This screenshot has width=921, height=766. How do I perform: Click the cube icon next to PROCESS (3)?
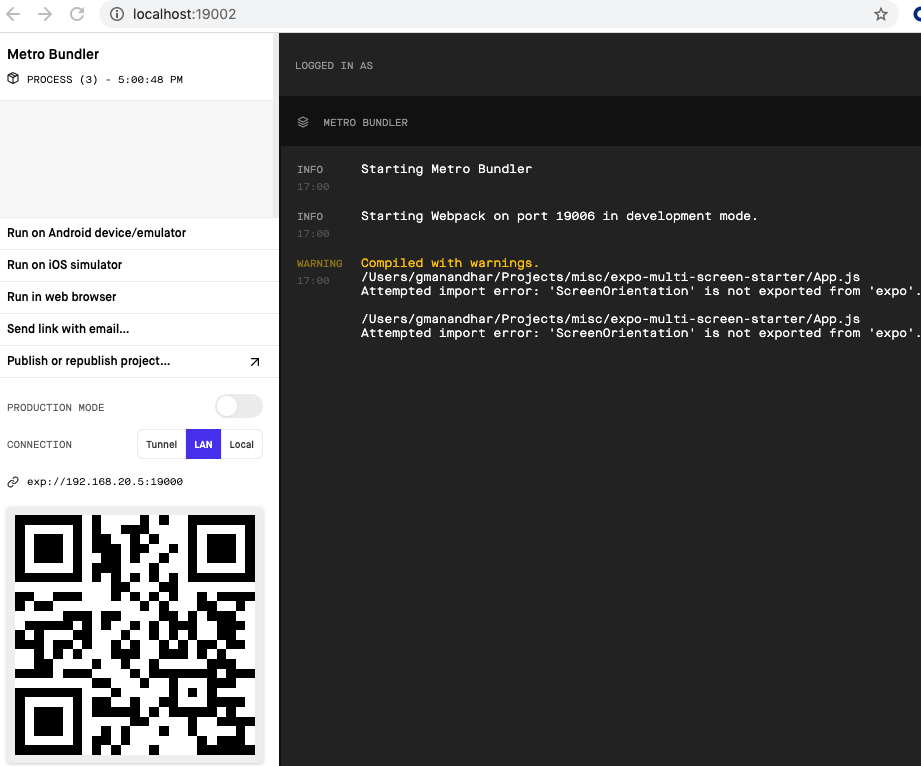click(12, 79)
